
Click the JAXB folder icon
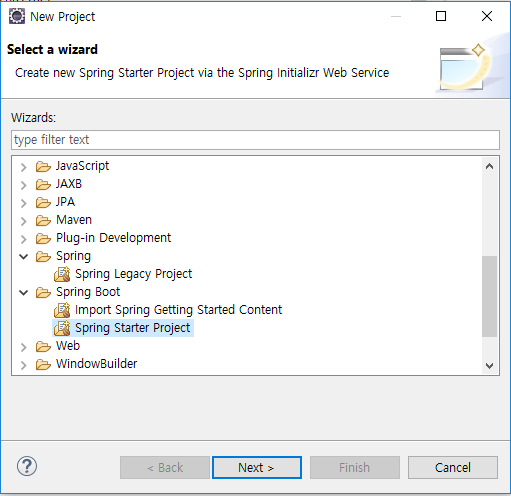[43, 184]
